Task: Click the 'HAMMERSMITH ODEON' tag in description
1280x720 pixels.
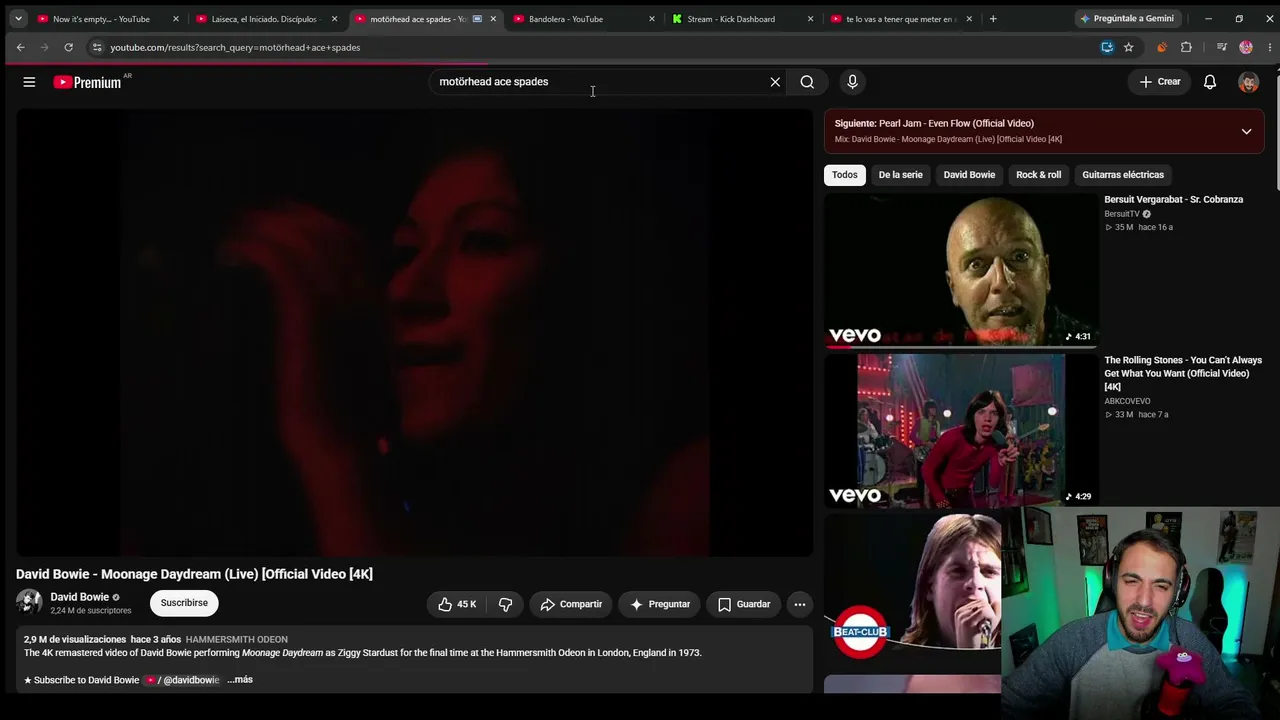Action: tap(237, 640)
